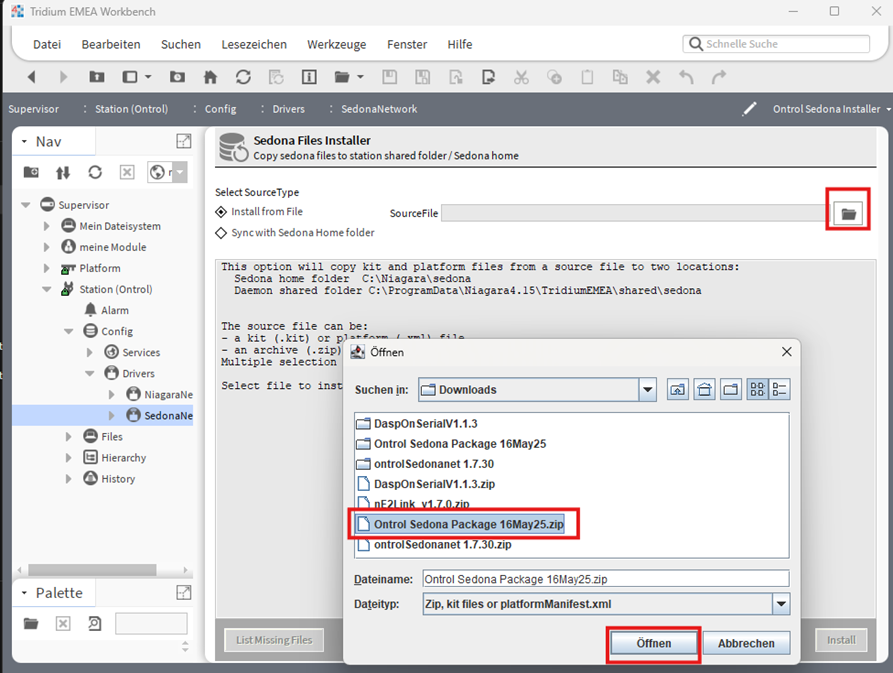Click the refresh icon in the Nav panel
Viewport: 893px width, 673px height.
click(x=95, y=172)
